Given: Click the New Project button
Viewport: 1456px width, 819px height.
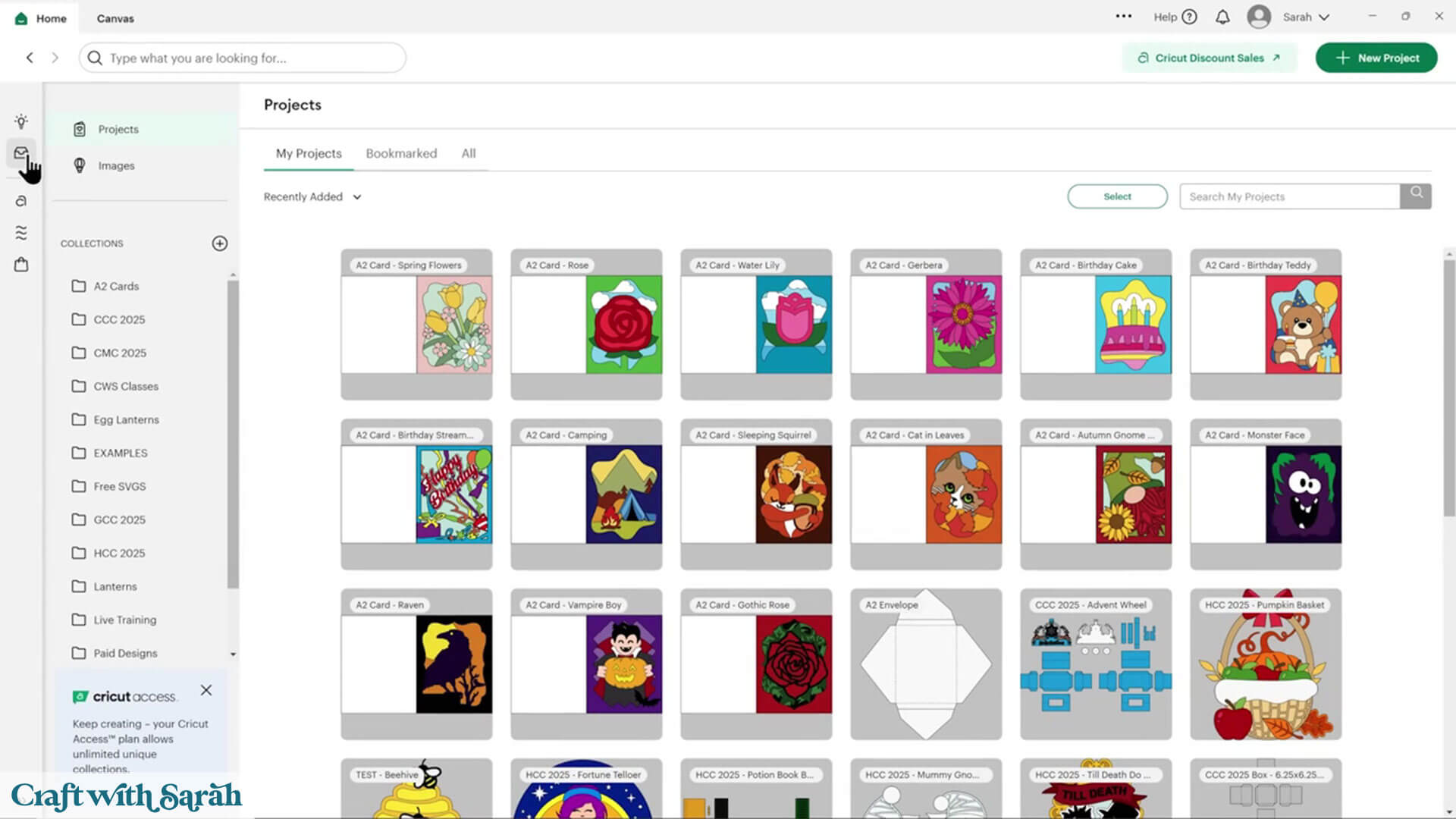Looking at the screenshot, I should point(1376,58).
